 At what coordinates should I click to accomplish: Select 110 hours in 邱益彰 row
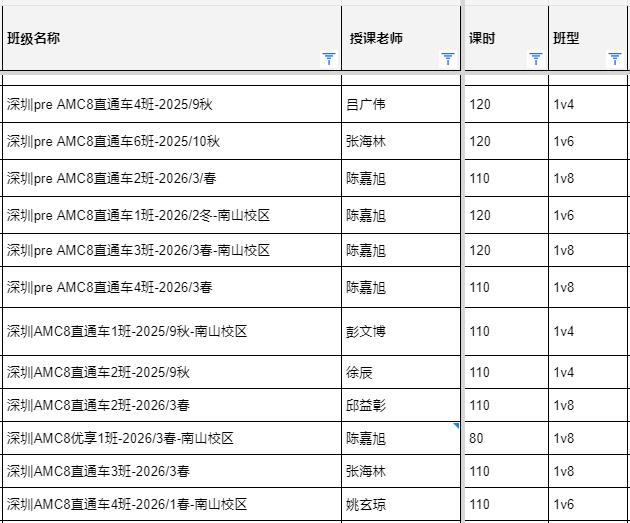506,405
